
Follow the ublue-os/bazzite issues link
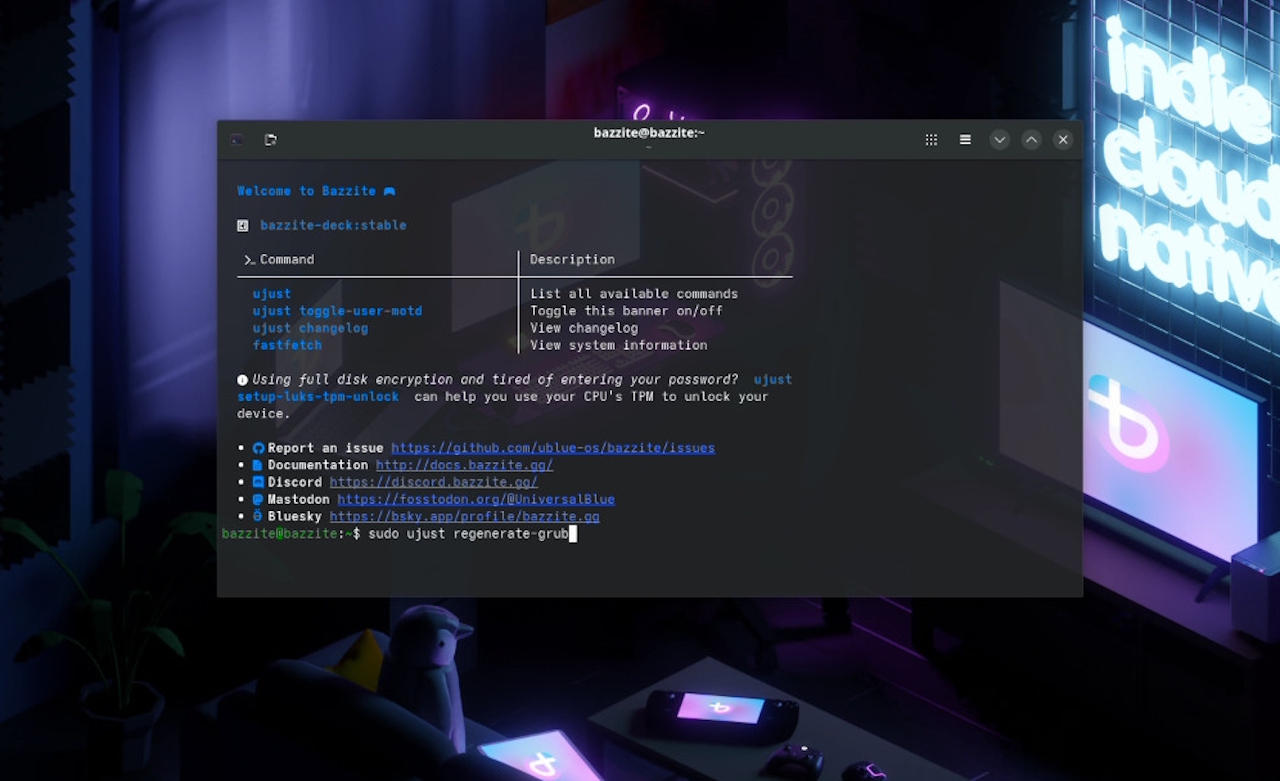[552, 447]
